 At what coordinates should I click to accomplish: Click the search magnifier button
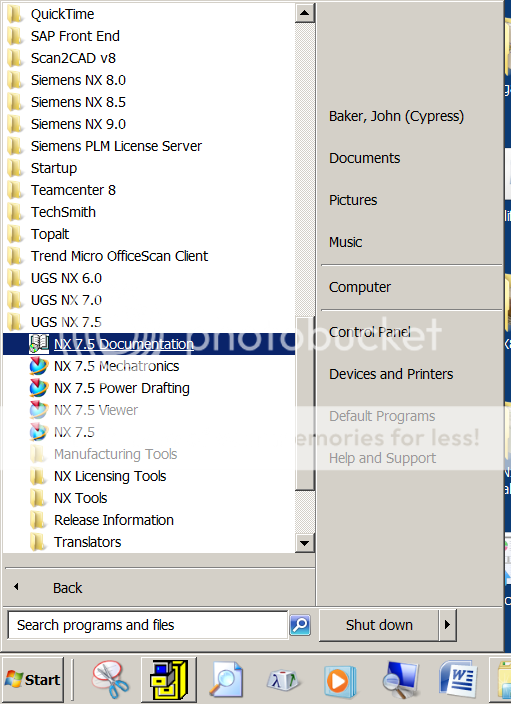coord(300,625)
